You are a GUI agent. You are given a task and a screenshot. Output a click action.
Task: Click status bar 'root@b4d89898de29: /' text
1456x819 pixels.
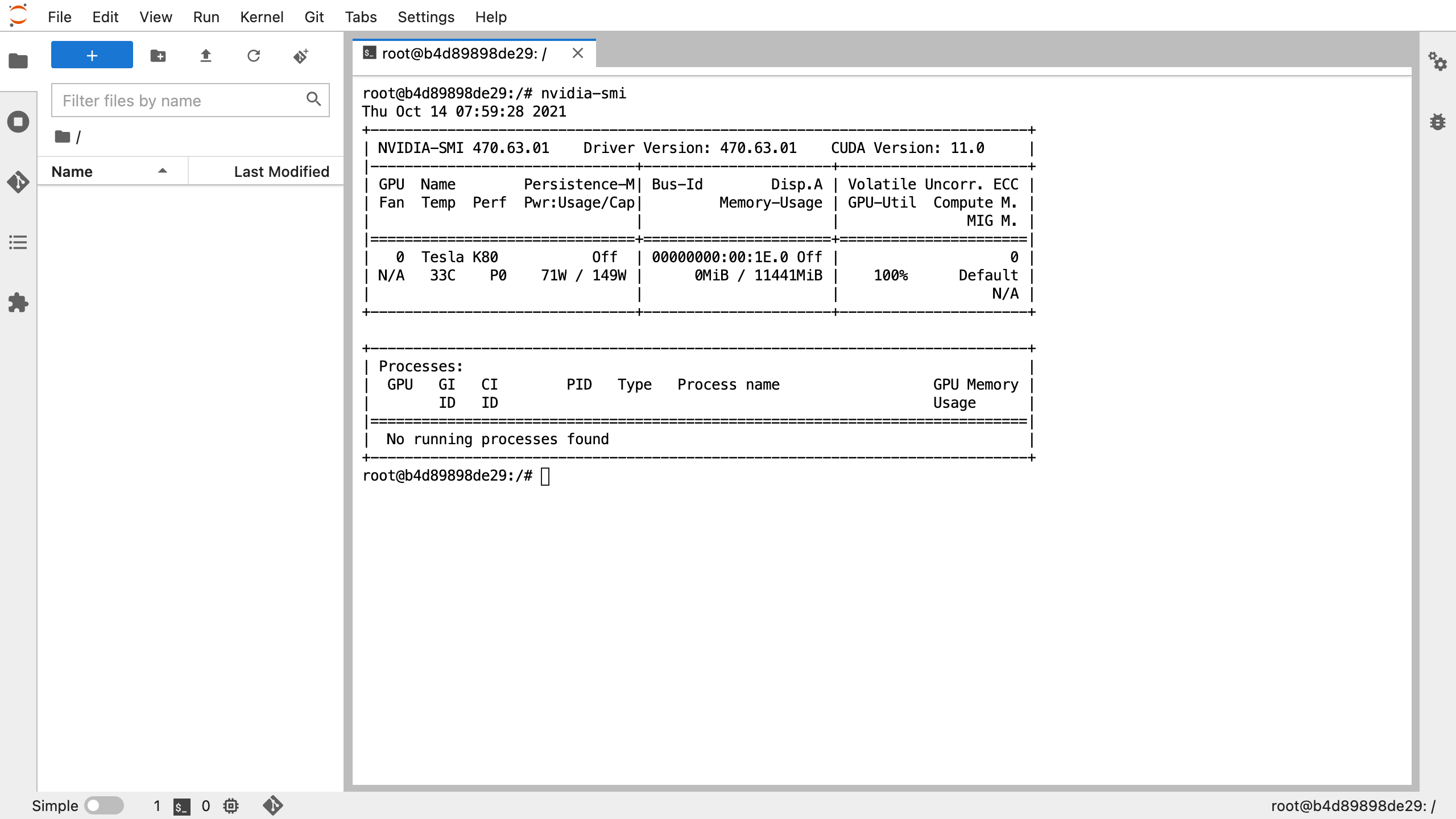tap(1354, 806)
